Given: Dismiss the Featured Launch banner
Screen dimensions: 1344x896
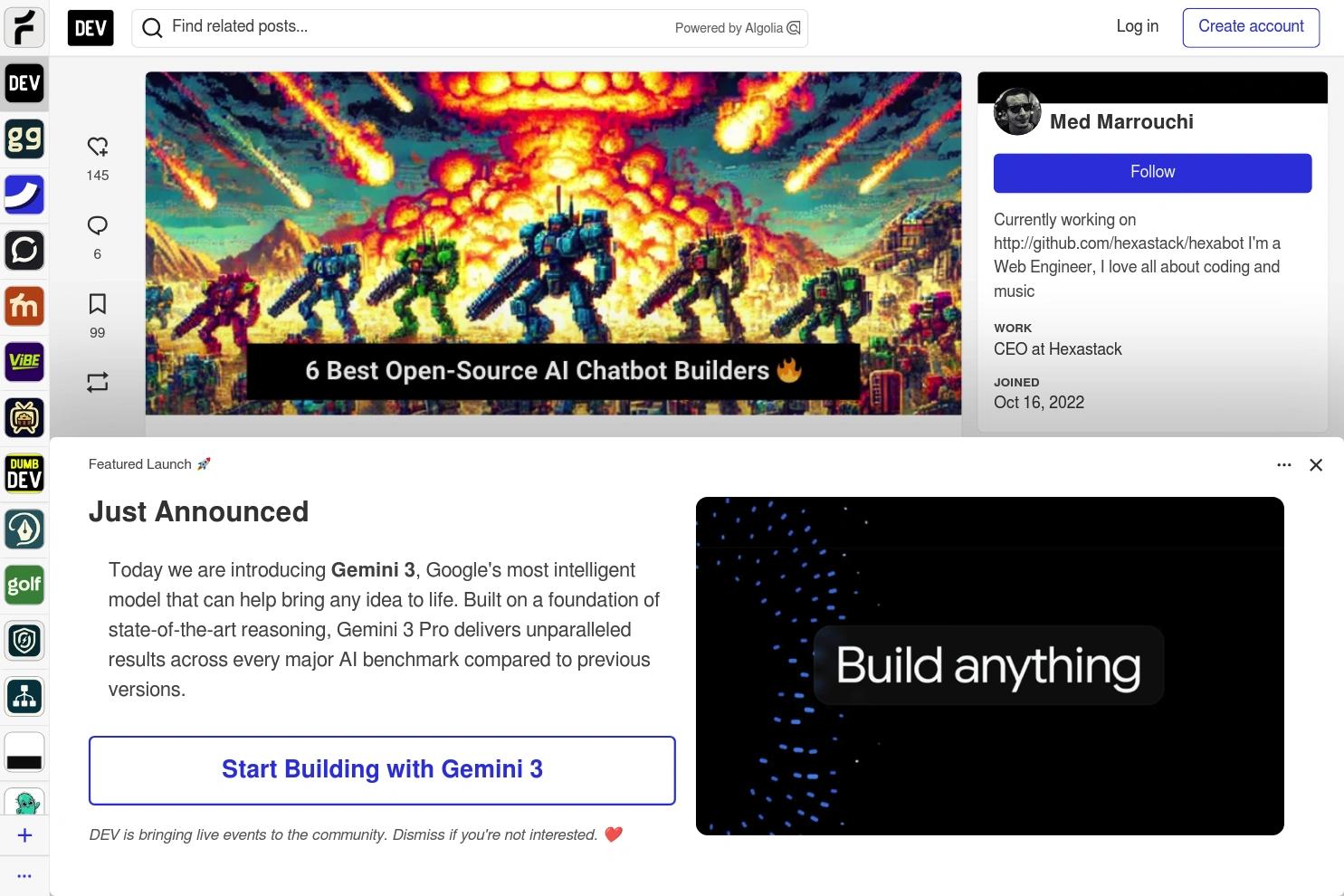Looking at the screenshot, I should (1316, 464).
